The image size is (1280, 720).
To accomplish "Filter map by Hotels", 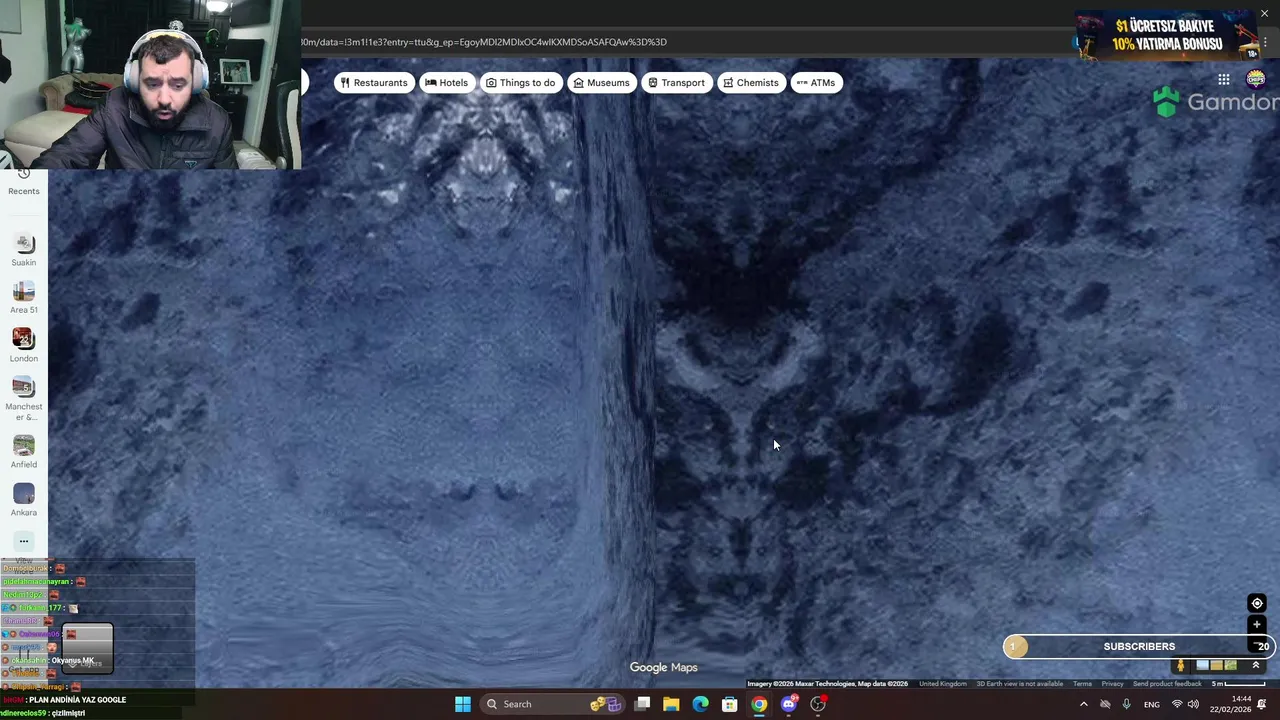I will coord(446,83).
